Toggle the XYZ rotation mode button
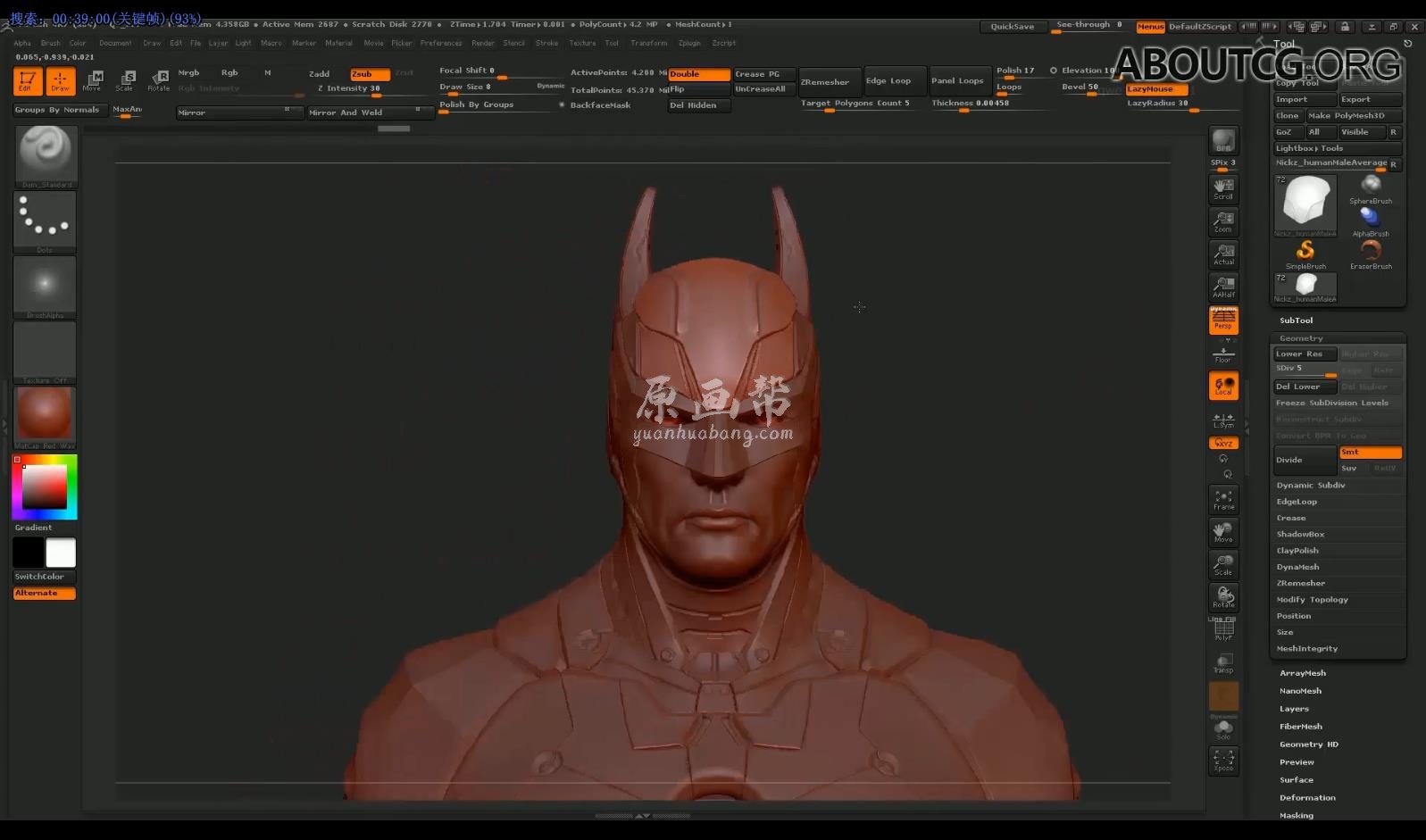The image size is (1426, 840). click(x=1223, y=443)
